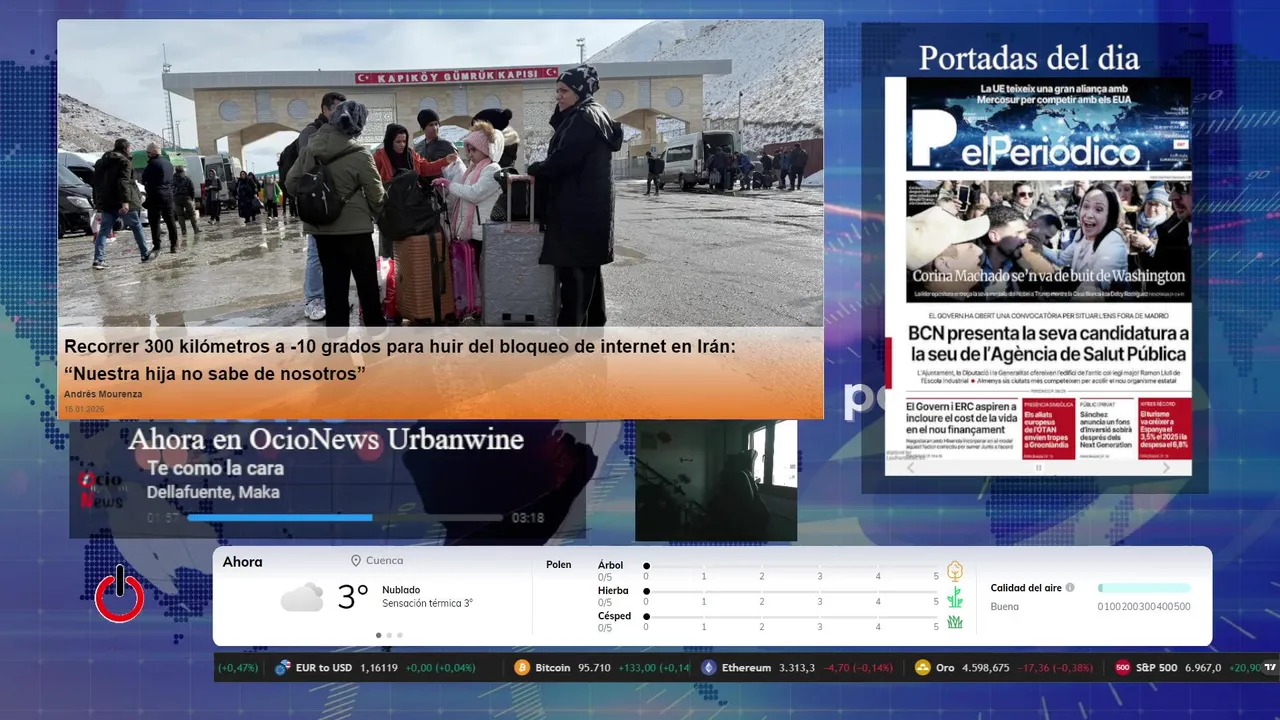
Task: Click EUR to USD rate 1,16119
Action: [379, 667]
